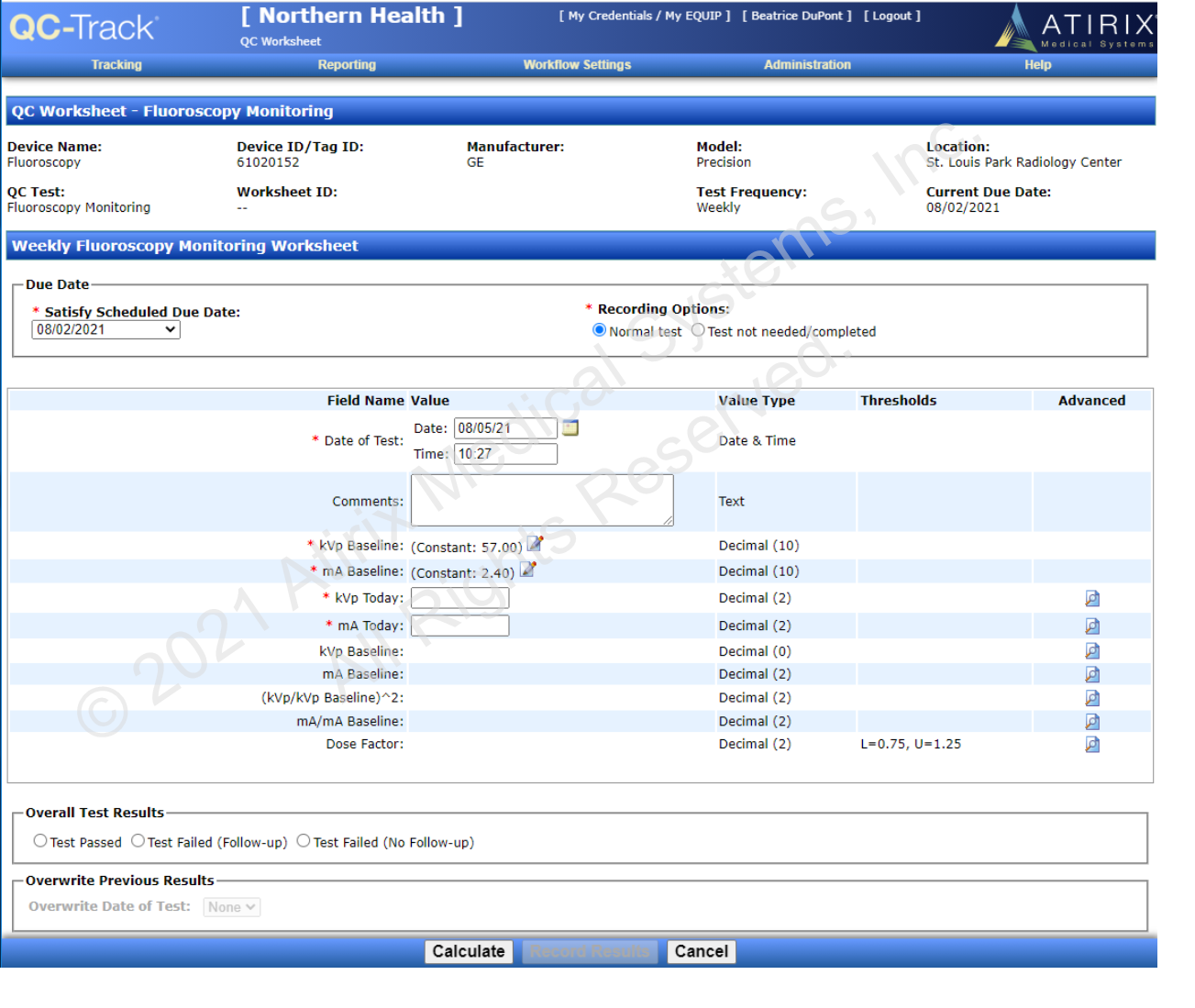The height and width of the screenshot is (1008, 1195).
Task: Click the Logout link
Action: 891,16
